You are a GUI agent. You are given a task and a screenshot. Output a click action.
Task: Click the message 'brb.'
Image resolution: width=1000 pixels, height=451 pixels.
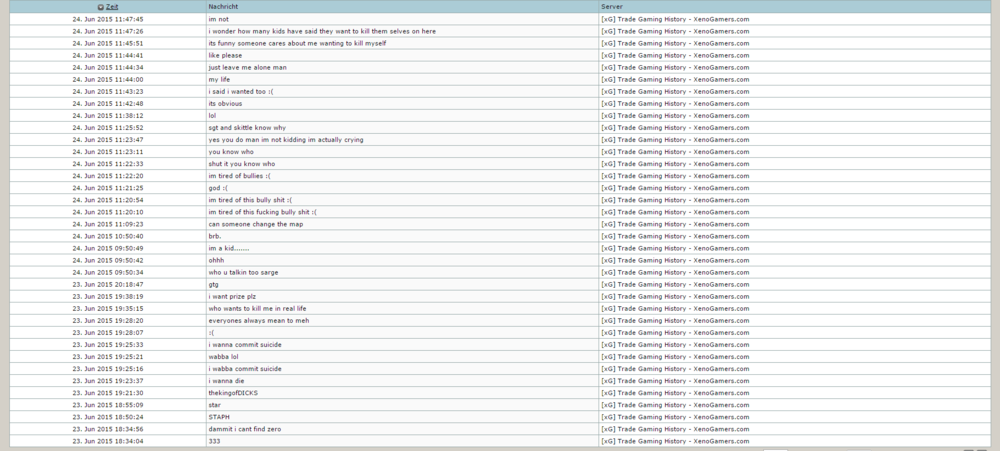coord(215,237)
